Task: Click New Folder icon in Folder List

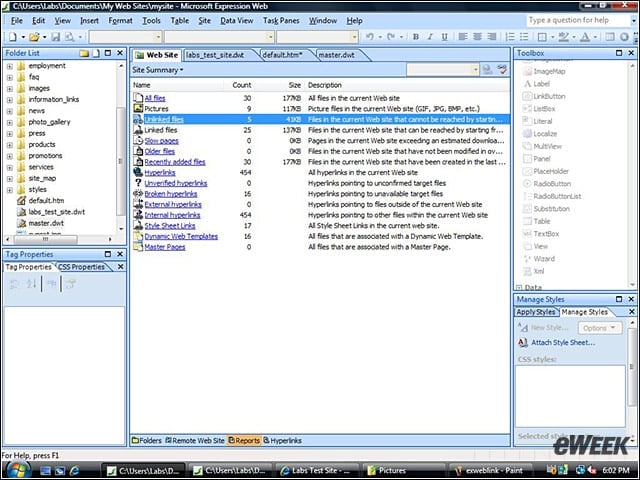Action: coord(84,53)
